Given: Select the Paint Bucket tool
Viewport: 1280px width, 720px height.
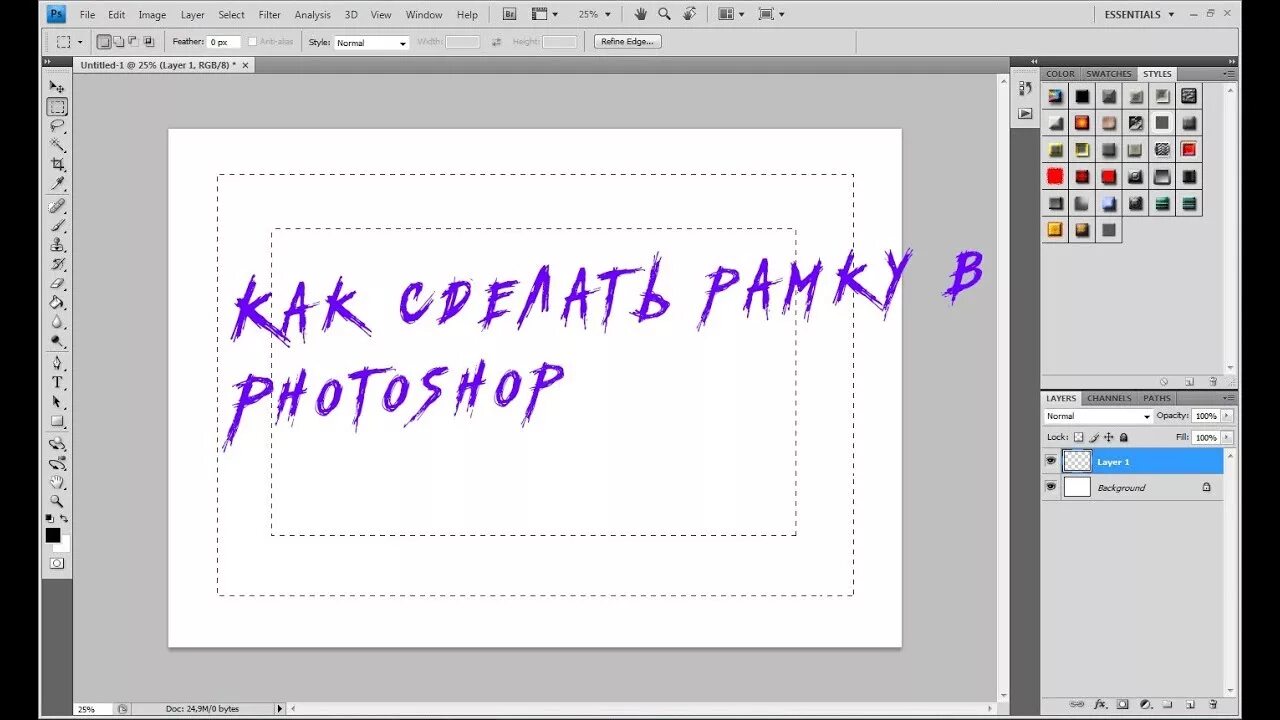Looking at the screenshot, I should pos(57,302).
